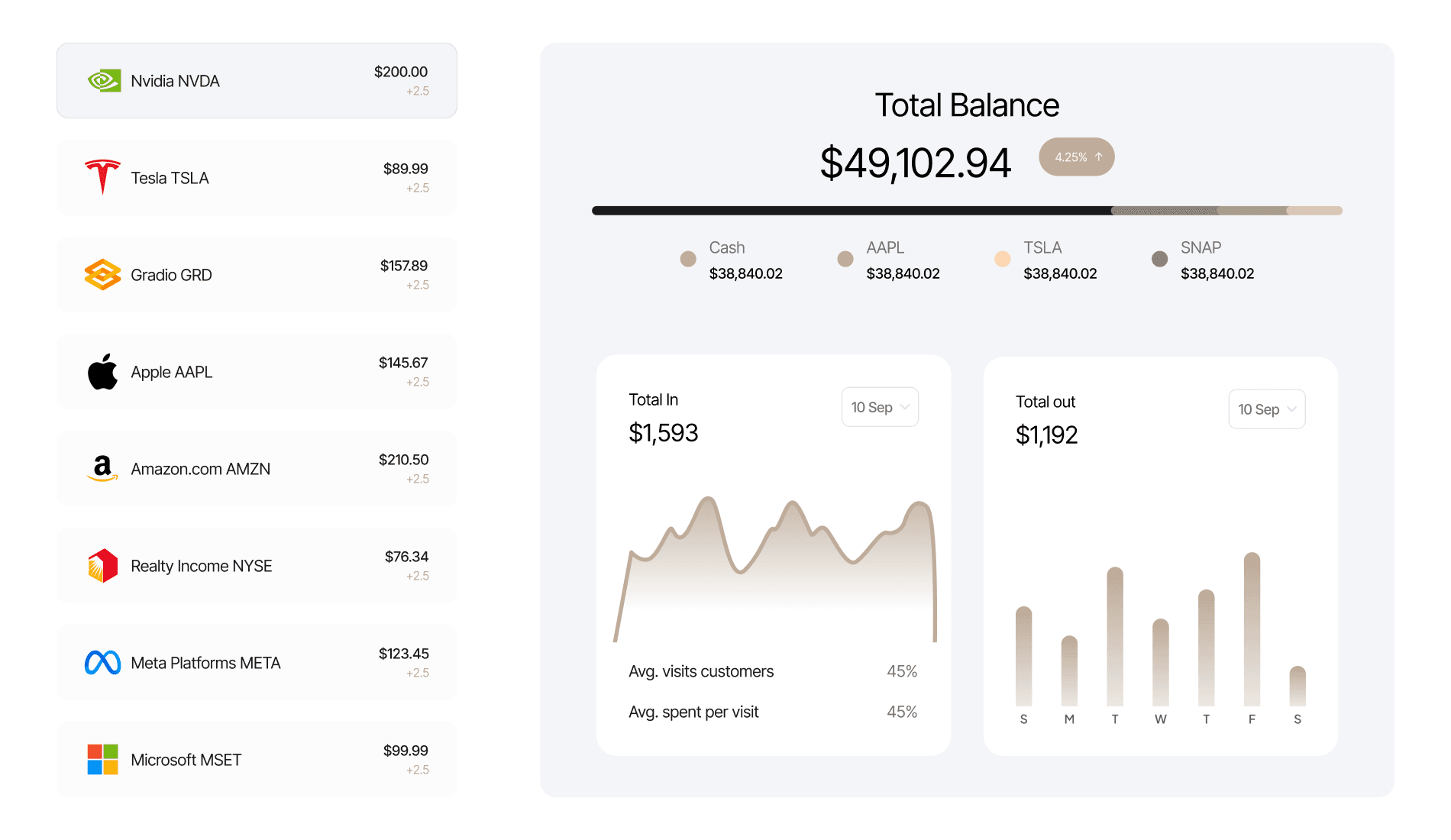Click the Gradio GRD icon

click(103, 274)
